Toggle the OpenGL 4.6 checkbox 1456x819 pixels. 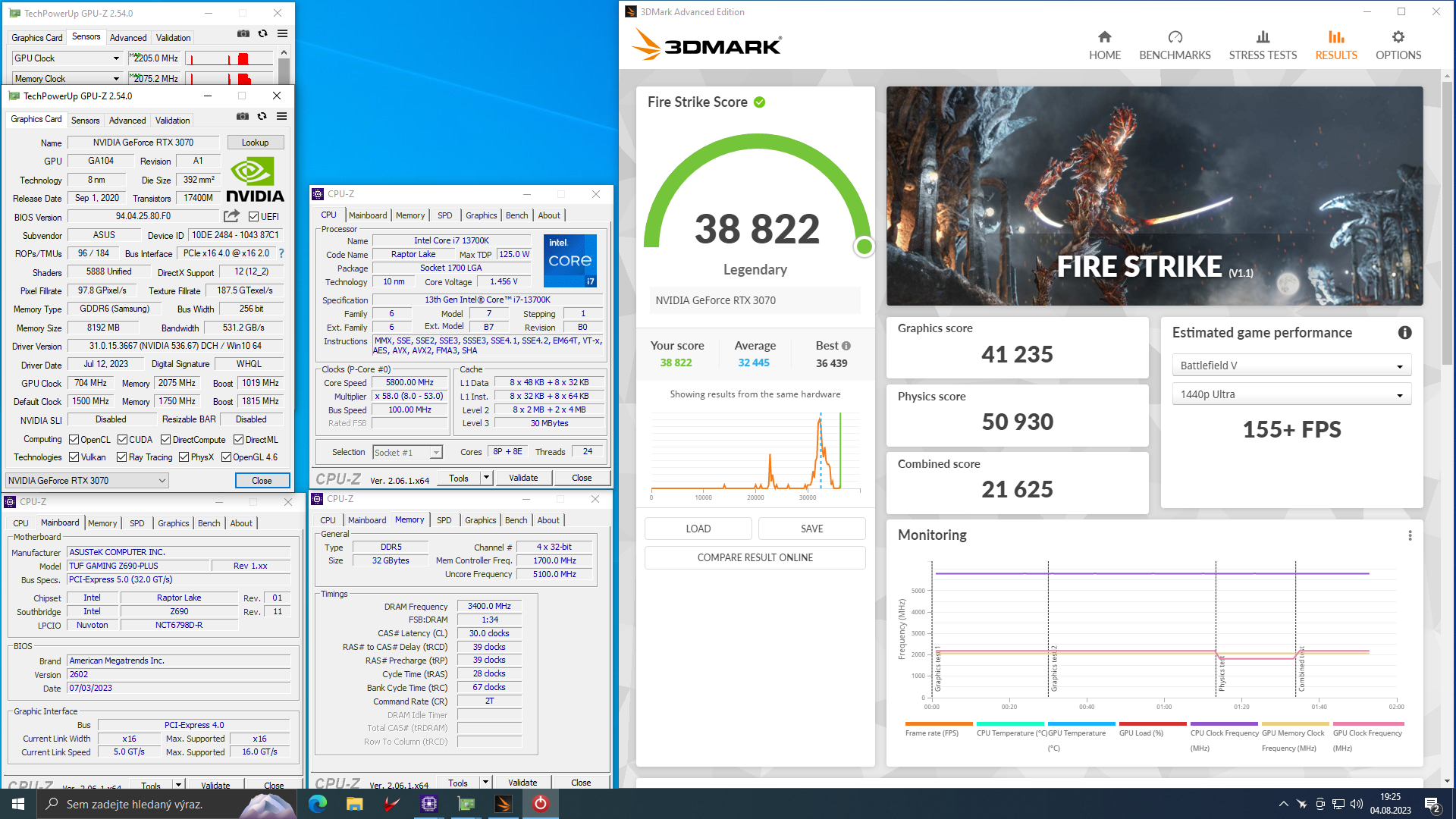click(x=226, y=457)
